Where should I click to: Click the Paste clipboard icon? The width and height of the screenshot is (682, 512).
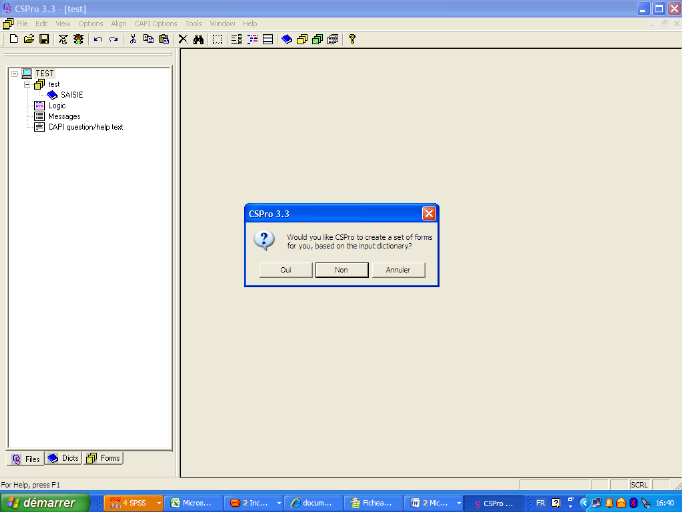tap(164, 39)
